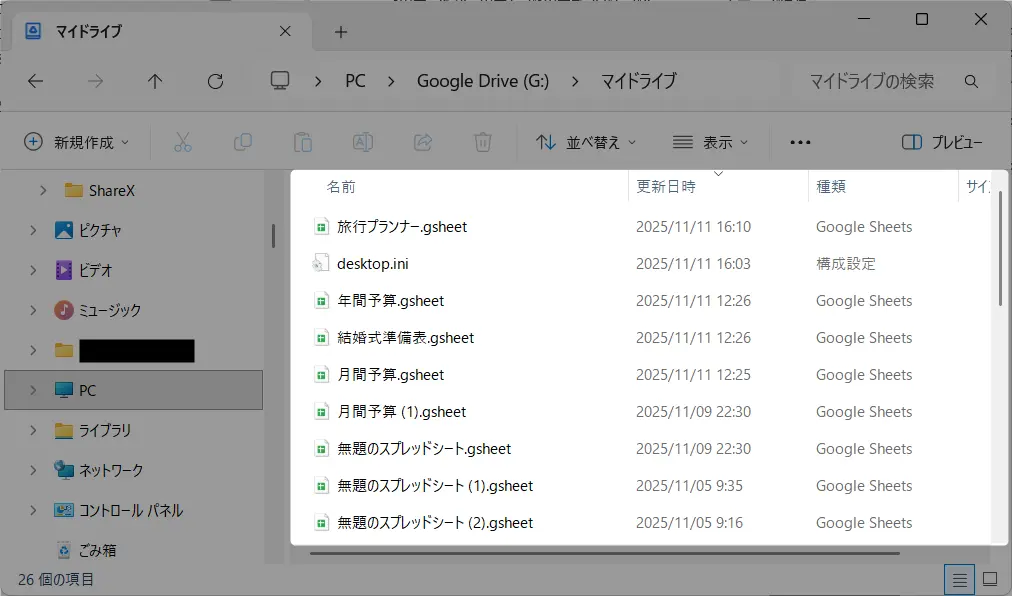The height and width of the screenshot is (596, 1012).
Task: Click the Rename icon in toolbar
Action: click(x=363, y=142)
